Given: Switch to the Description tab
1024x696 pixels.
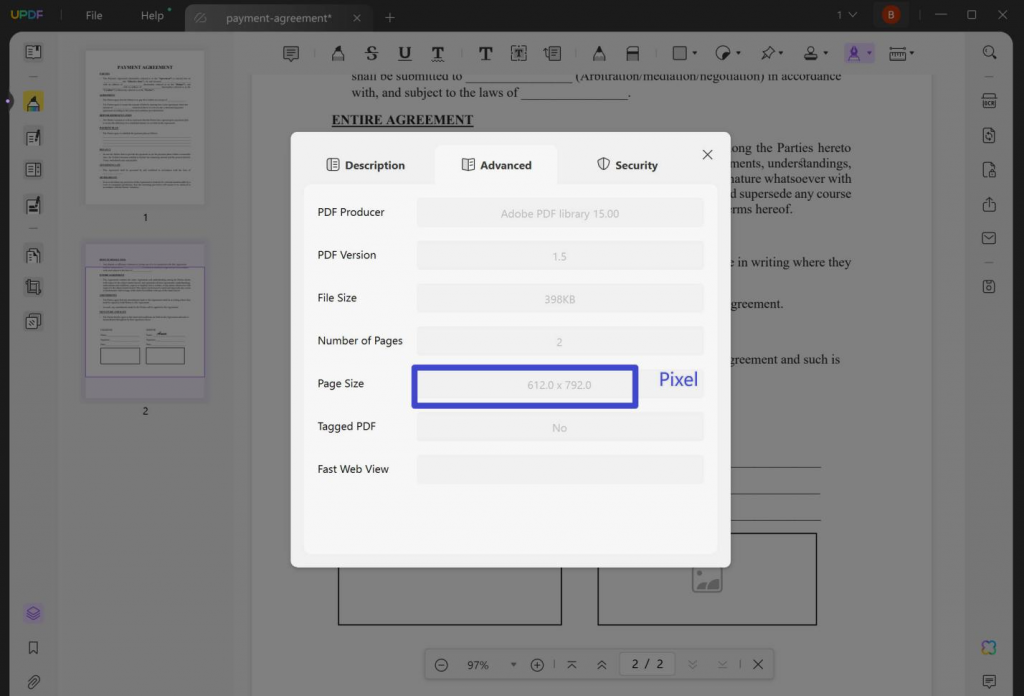Looking at the screenshot, I should pyautogui.click(x=367, y=165).
